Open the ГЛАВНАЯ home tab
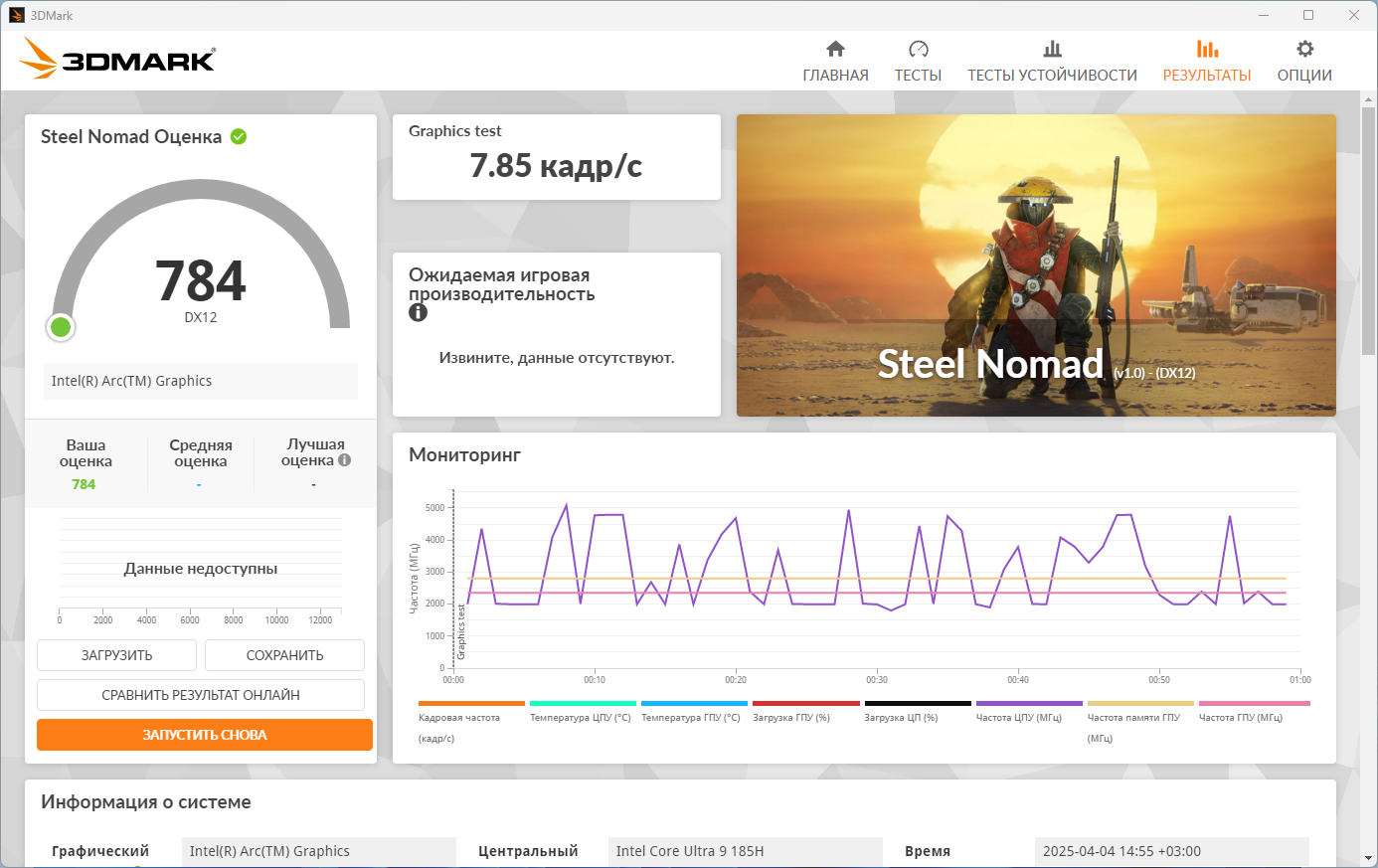The width and height of the screenshot is (1378, 868). [835, 62]
